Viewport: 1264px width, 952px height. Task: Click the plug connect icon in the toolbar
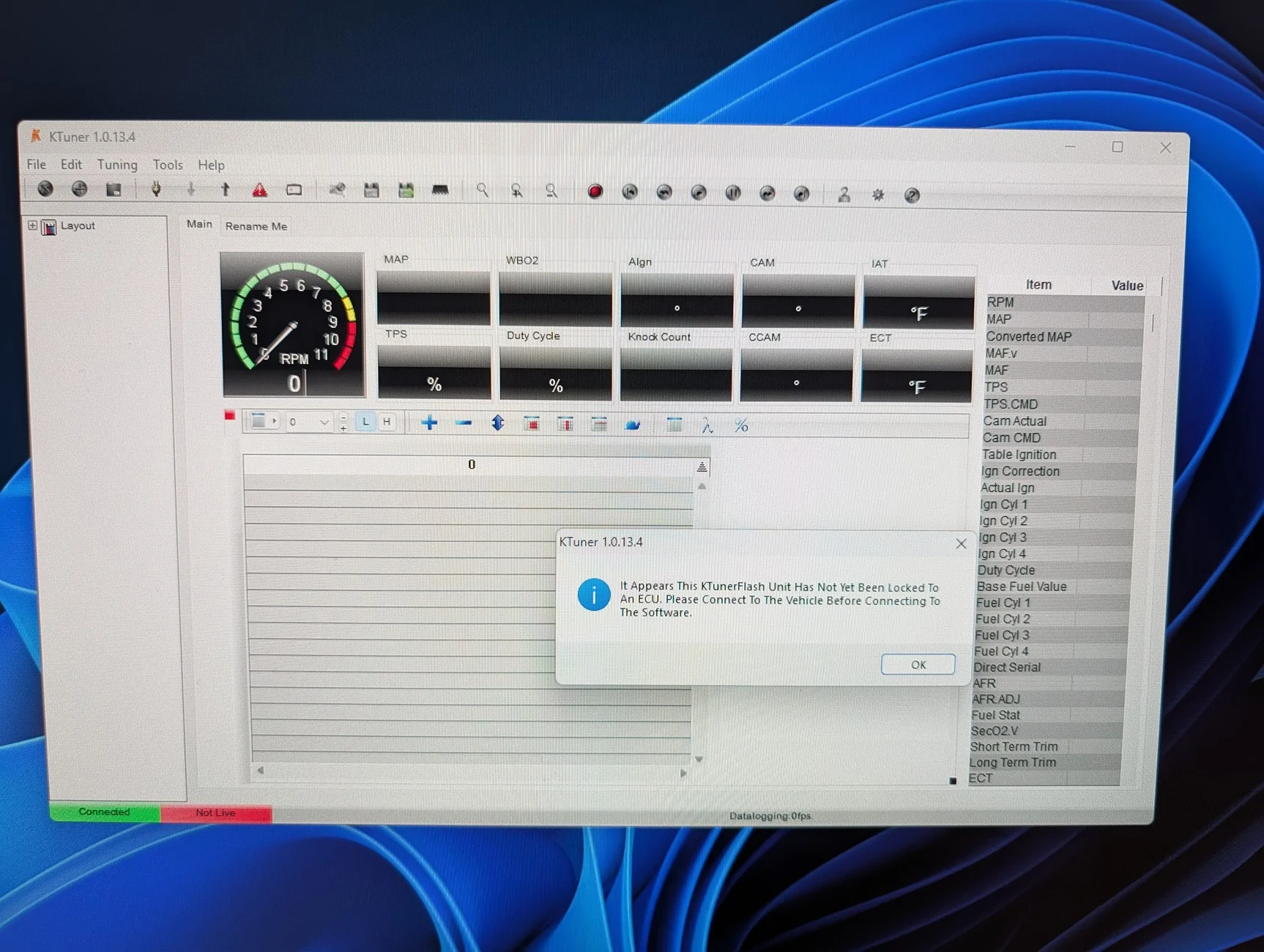156,189
